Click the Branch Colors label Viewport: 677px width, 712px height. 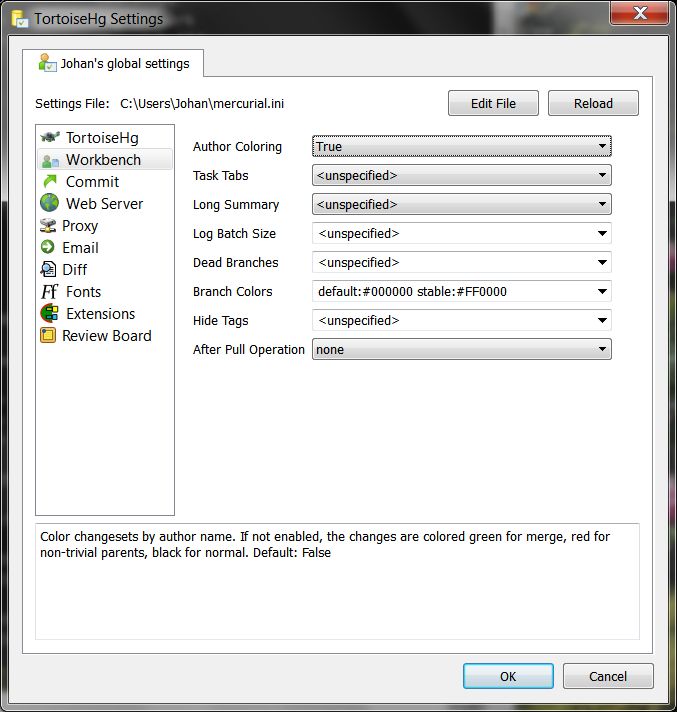pos(232,291)
